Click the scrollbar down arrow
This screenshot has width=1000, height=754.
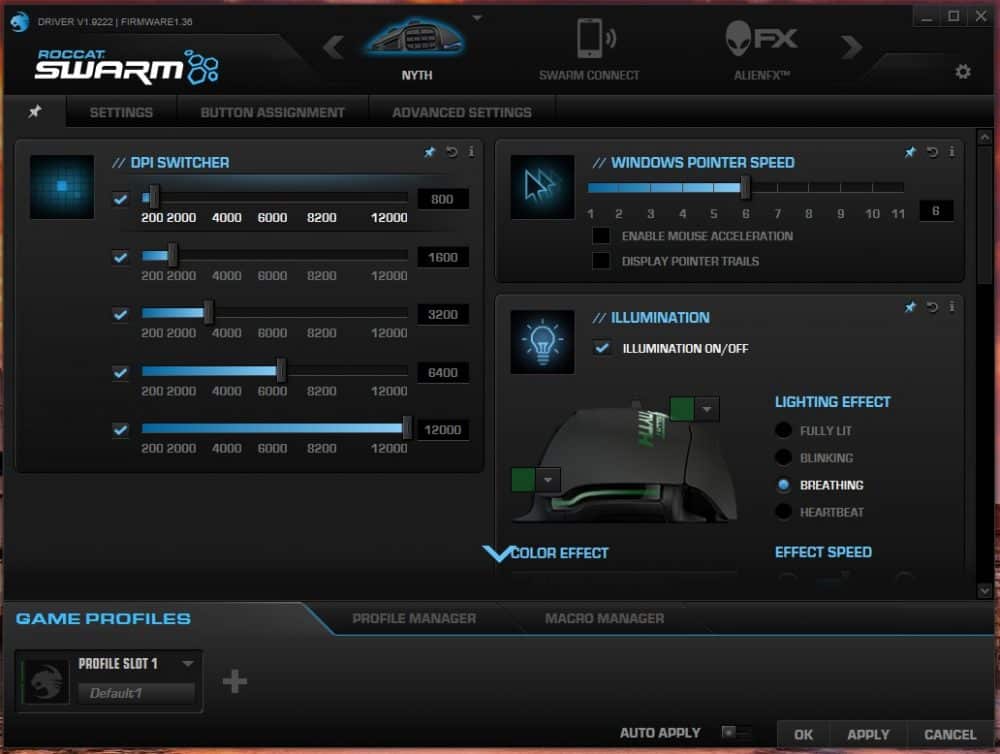click(x=984, y=591)
